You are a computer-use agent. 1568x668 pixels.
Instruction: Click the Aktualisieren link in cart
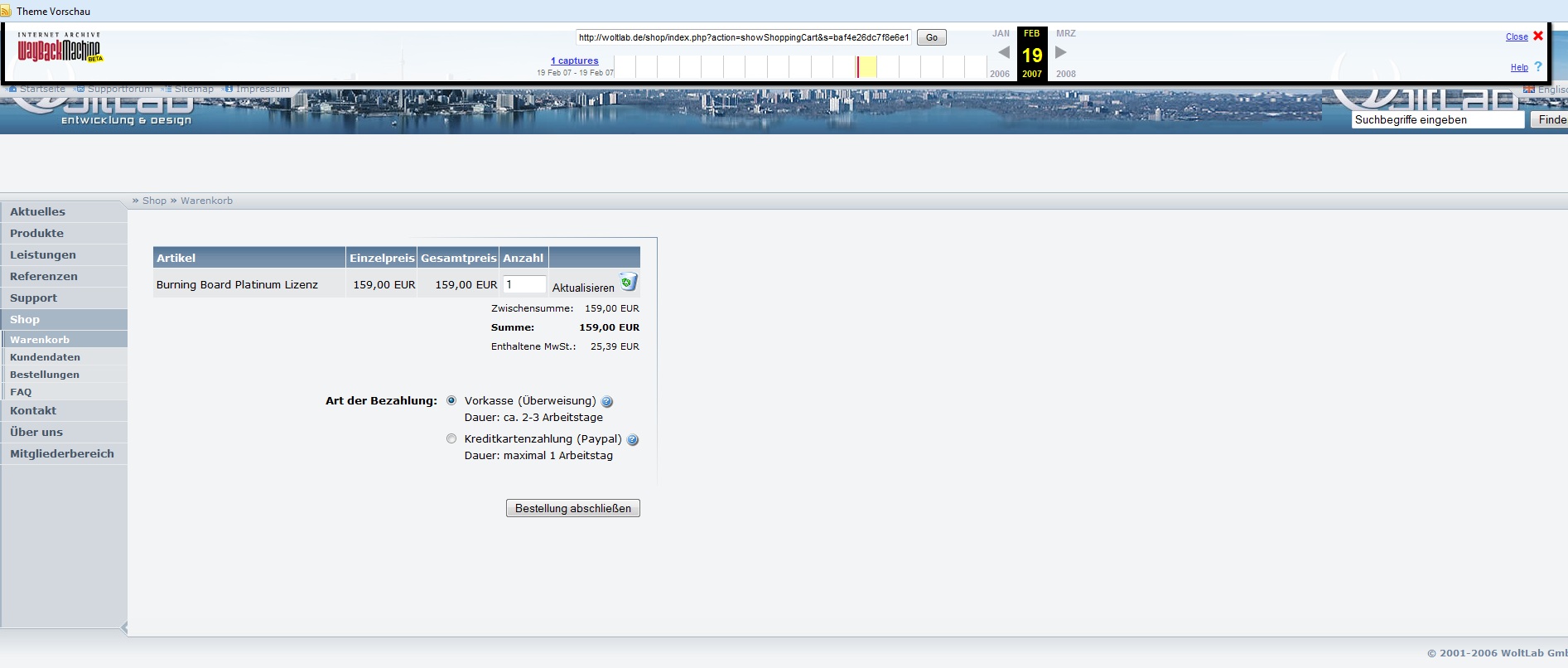(x=583, y=288)
